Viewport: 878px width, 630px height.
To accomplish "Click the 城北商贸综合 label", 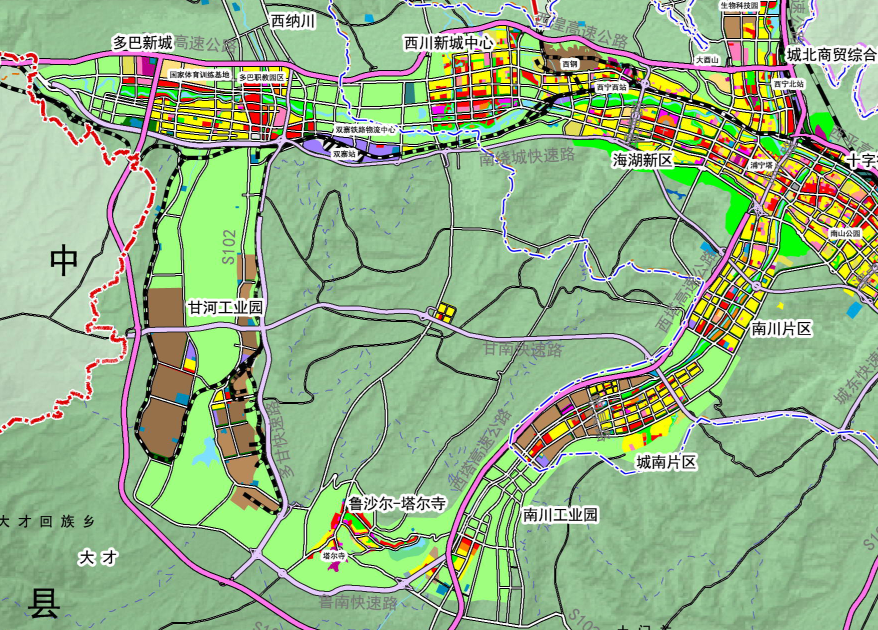I will (832, 54).
